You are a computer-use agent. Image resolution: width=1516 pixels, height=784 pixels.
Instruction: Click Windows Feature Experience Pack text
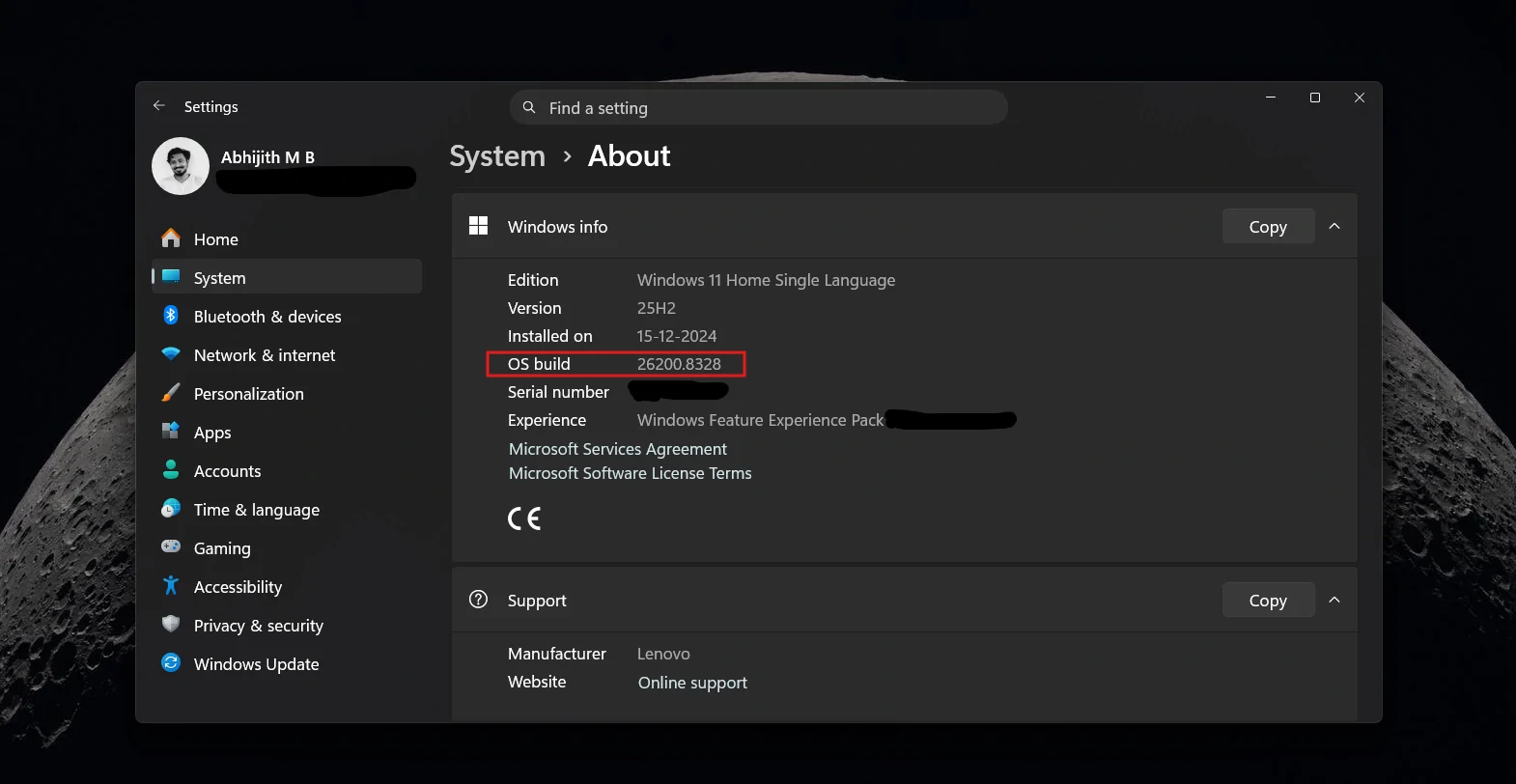[x=760, y=420]
